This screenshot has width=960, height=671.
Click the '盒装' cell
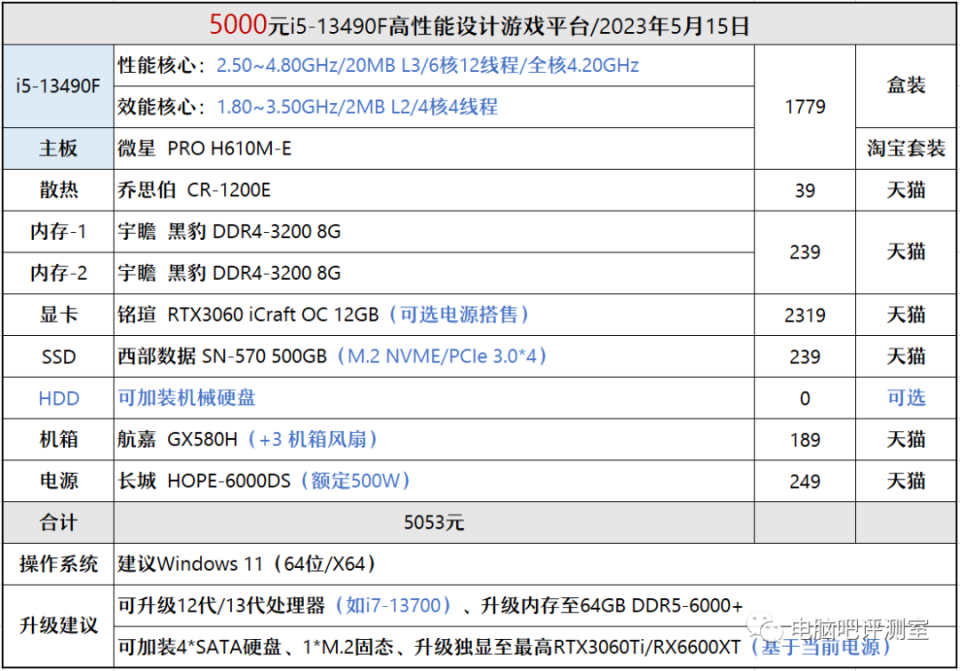point(906,86)
